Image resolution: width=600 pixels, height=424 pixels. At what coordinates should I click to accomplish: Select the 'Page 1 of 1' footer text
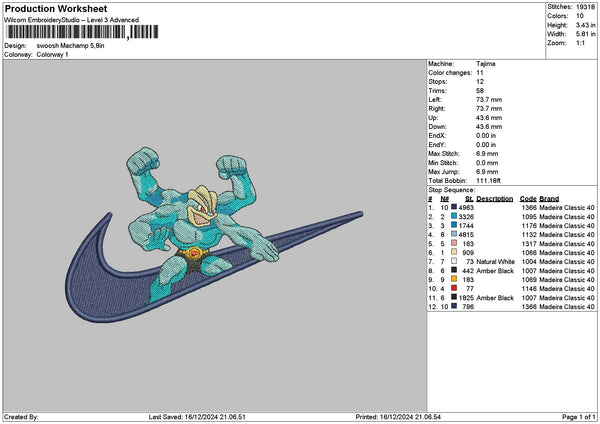point(579,417)
